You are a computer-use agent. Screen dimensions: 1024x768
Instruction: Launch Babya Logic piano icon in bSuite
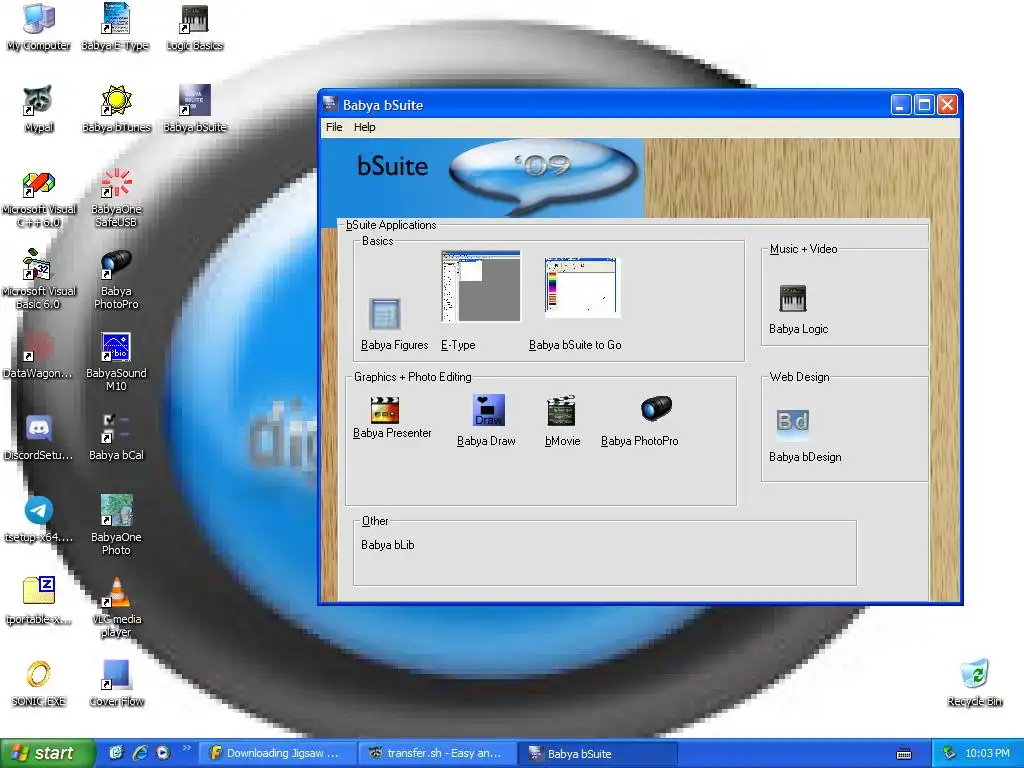[793, 298]
